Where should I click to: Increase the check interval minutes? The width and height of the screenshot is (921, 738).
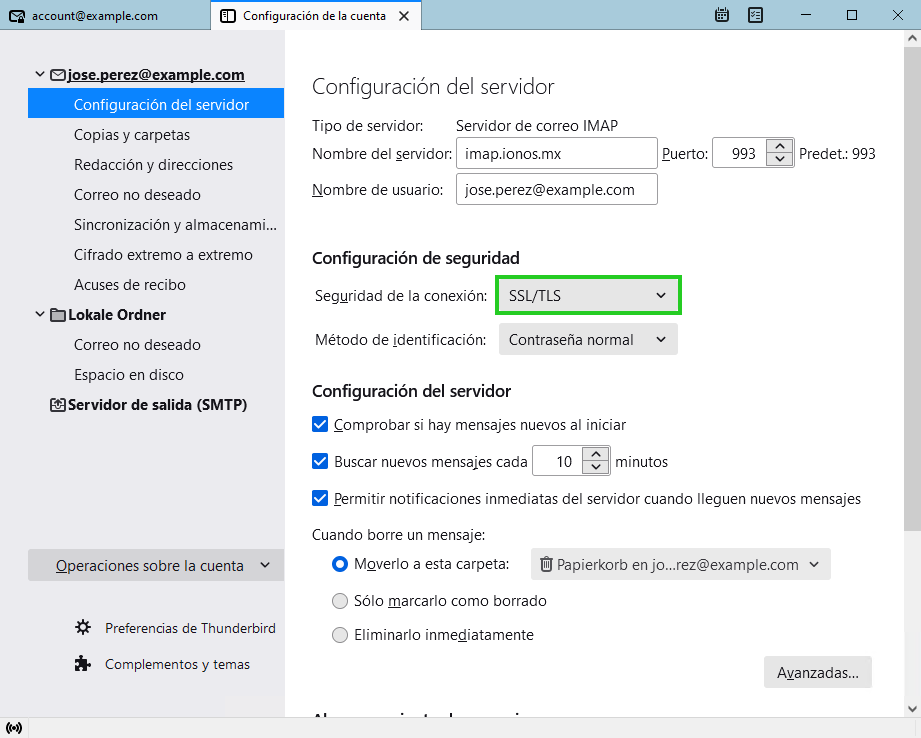point(596,454)
